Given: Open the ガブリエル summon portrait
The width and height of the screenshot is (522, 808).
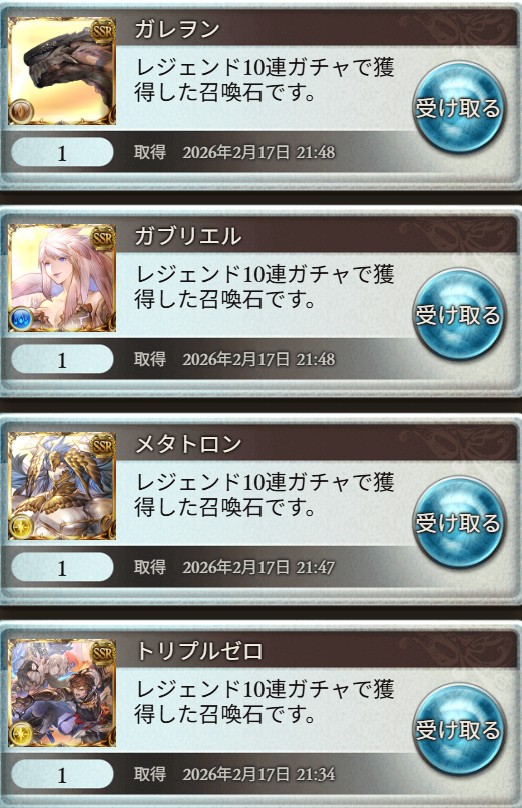Looking at the screenshot, I should click(x=62, y=278).
